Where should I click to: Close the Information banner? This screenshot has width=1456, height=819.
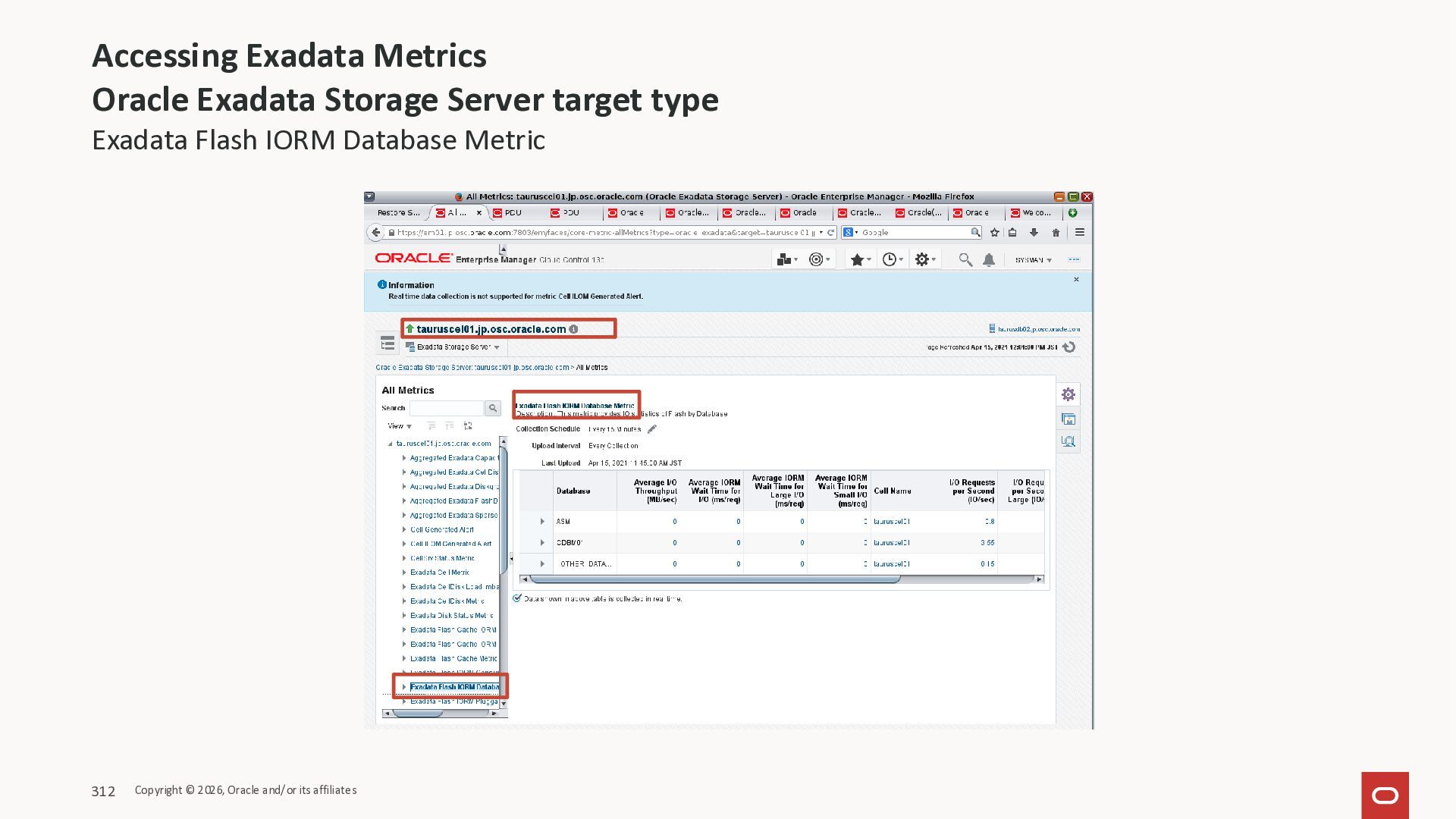point(1076,280)
